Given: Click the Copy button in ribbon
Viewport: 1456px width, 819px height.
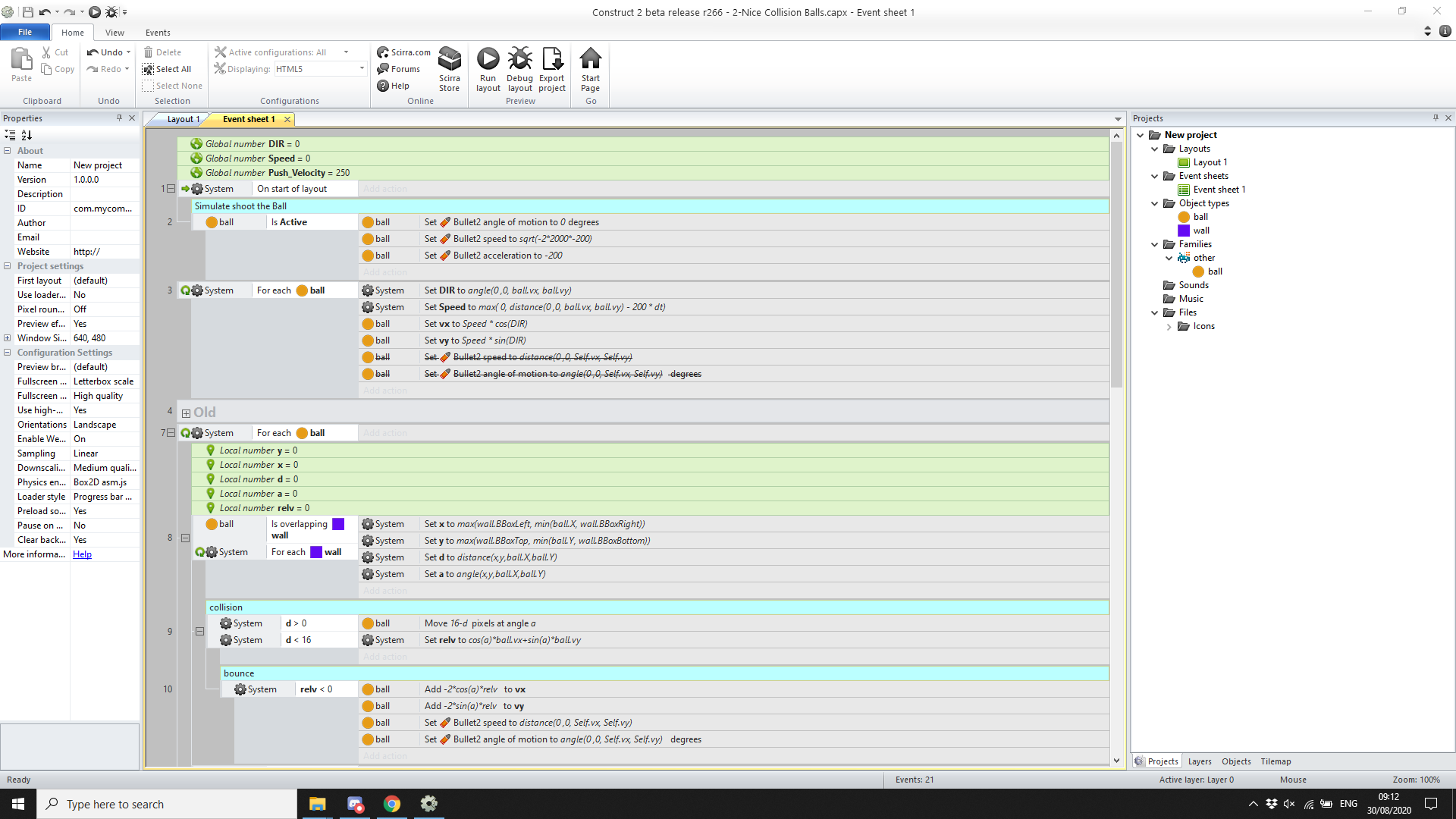Looking at the screenshot, I should tap(58, 69).
